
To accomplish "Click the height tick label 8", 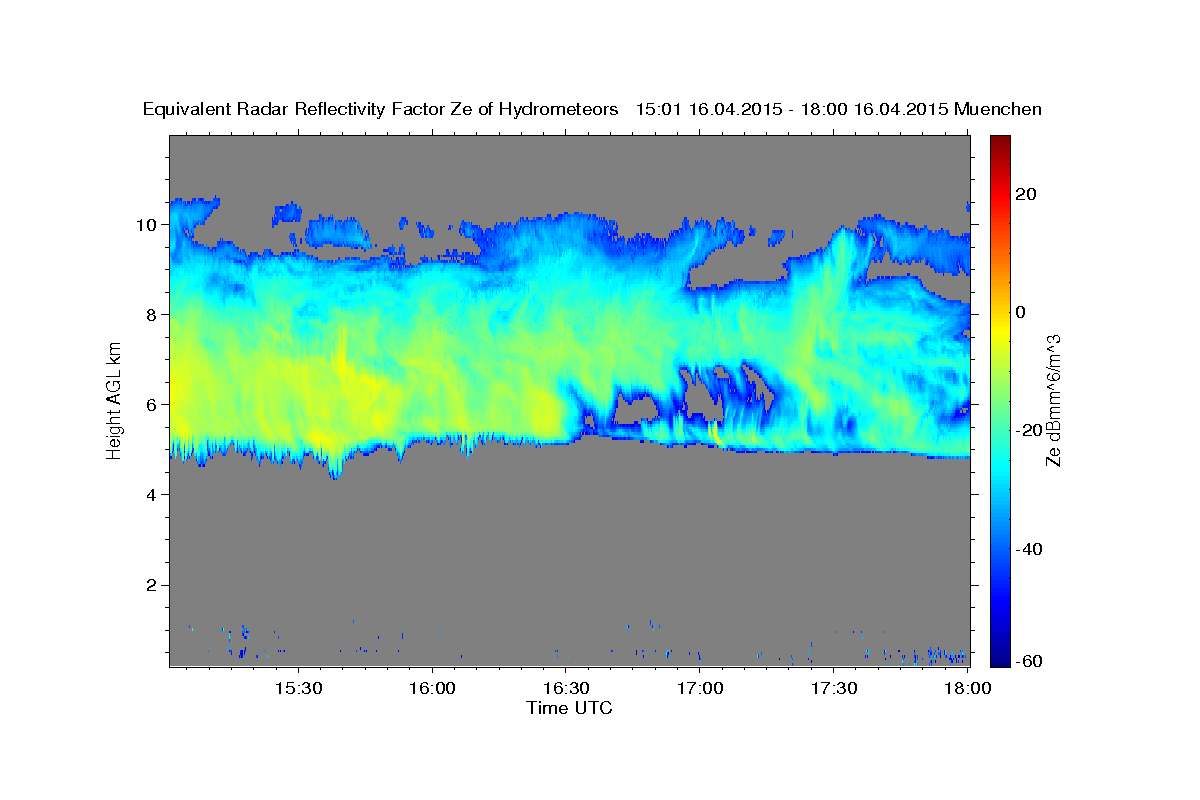I will [x=152, y=314].
